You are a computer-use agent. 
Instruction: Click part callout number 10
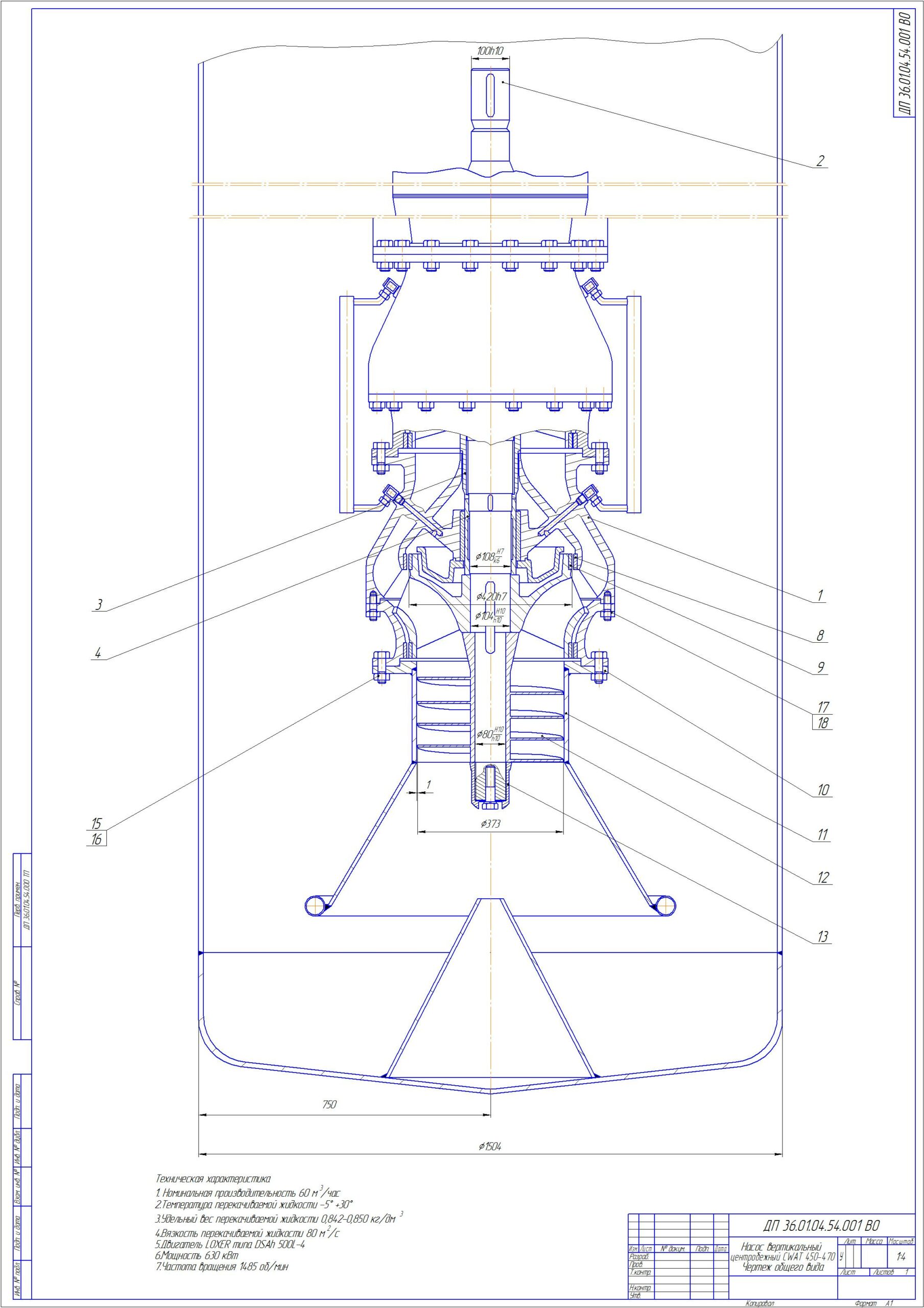coord(823,790)
